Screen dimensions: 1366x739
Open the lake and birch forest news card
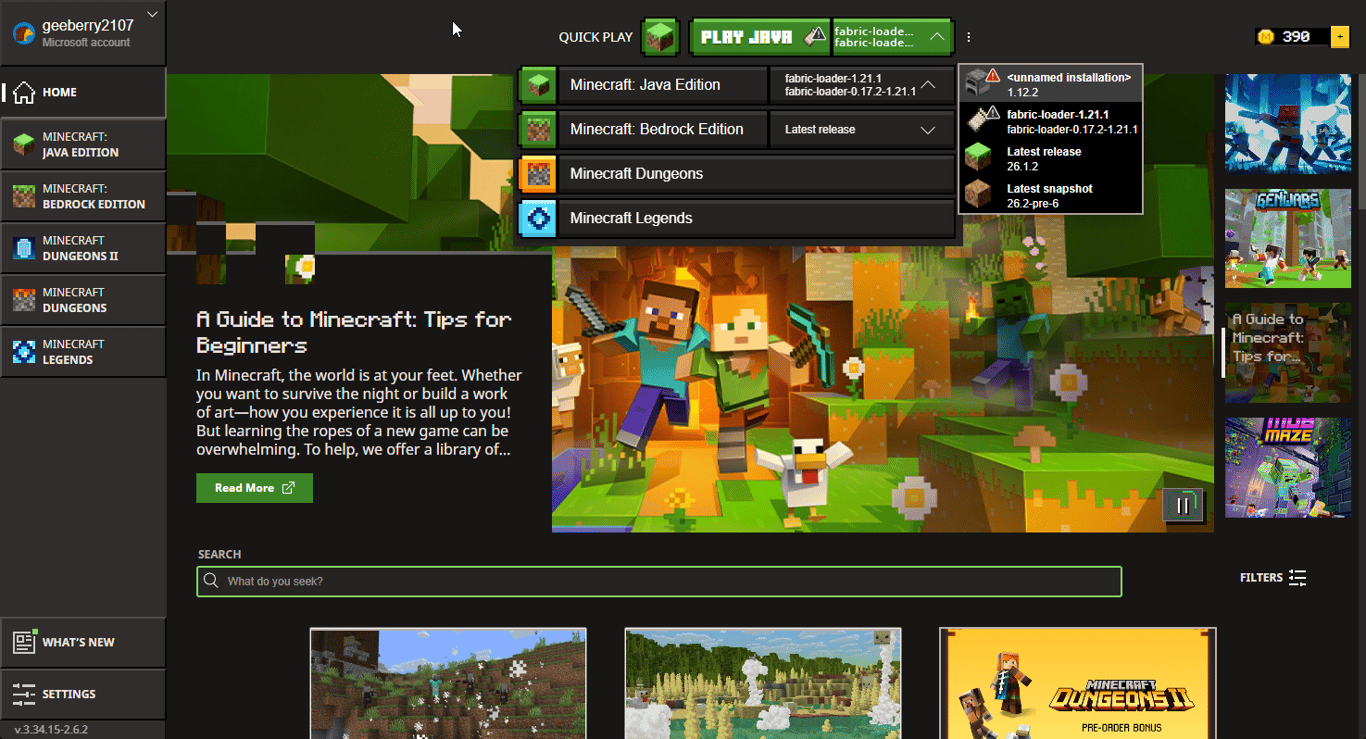(x=763, y=683)
